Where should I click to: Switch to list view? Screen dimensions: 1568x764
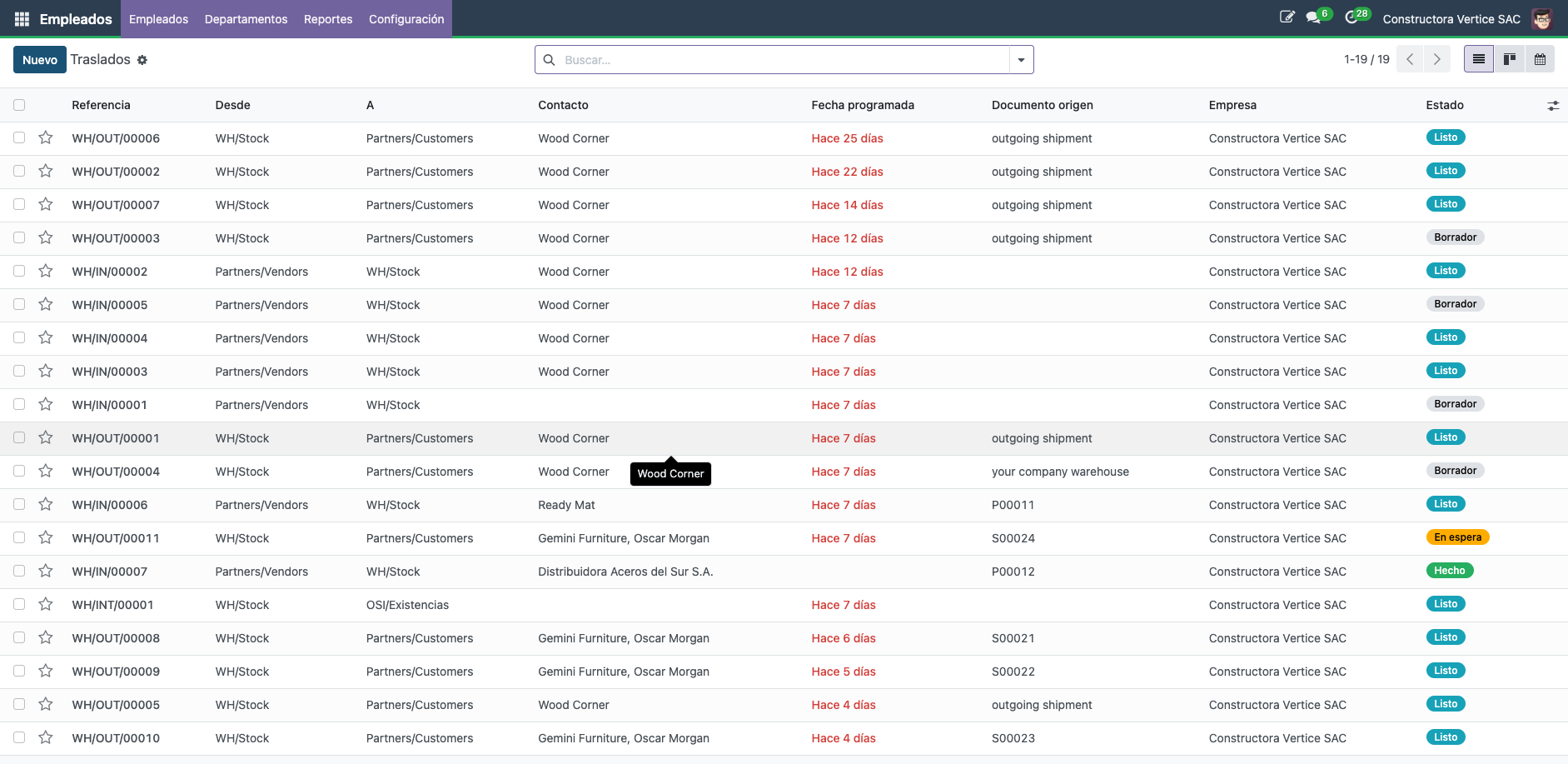[1479, 59]
